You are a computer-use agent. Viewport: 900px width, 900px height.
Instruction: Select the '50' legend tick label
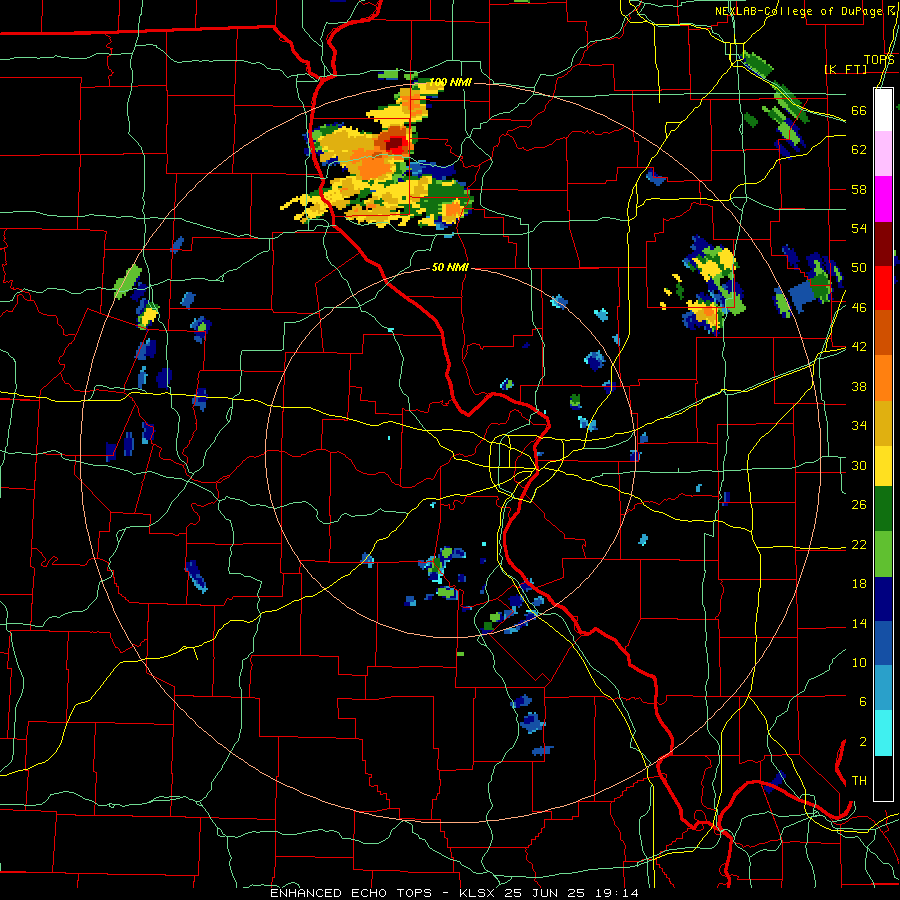tap(859, 268)
